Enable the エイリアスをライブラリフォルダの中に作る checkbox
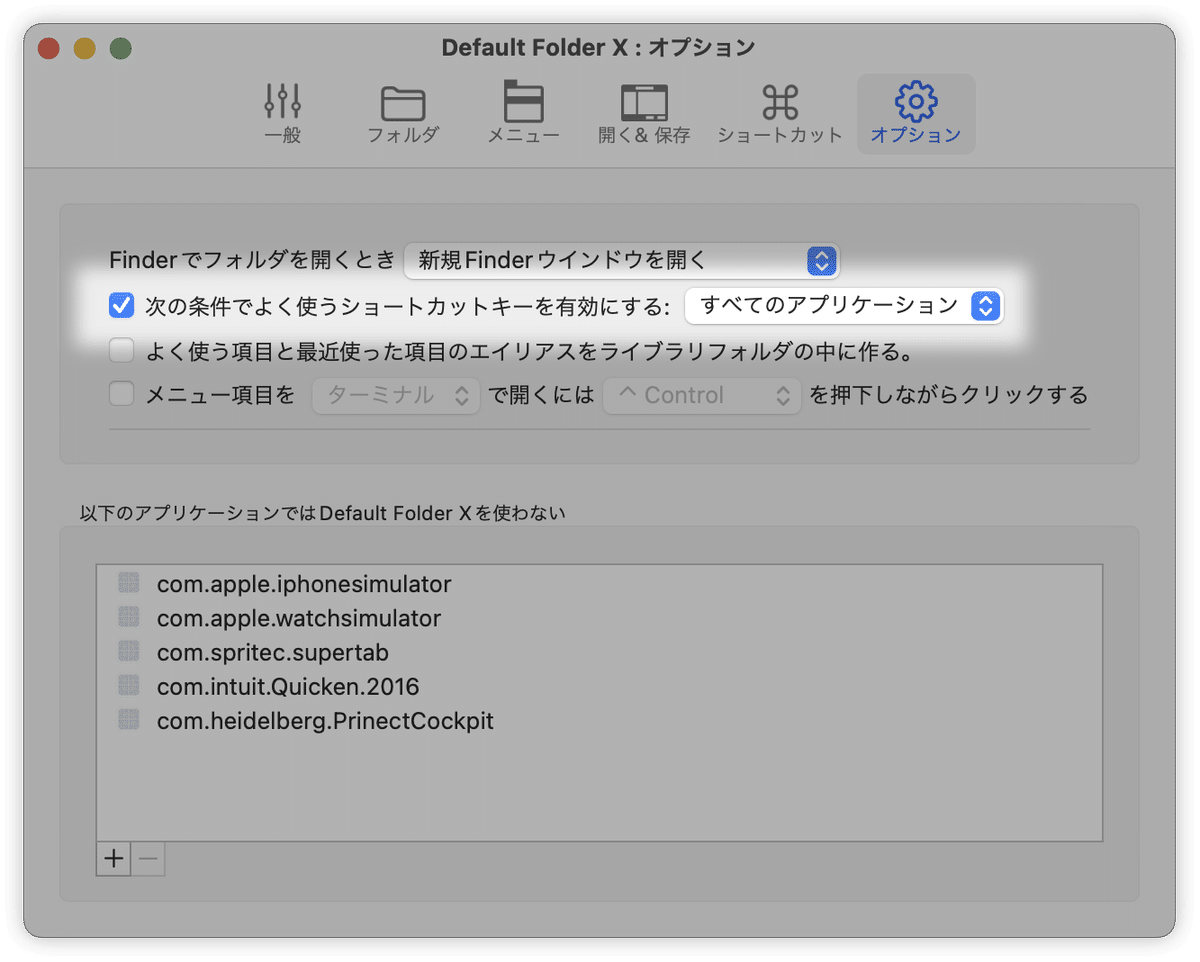 click(122, 351)
